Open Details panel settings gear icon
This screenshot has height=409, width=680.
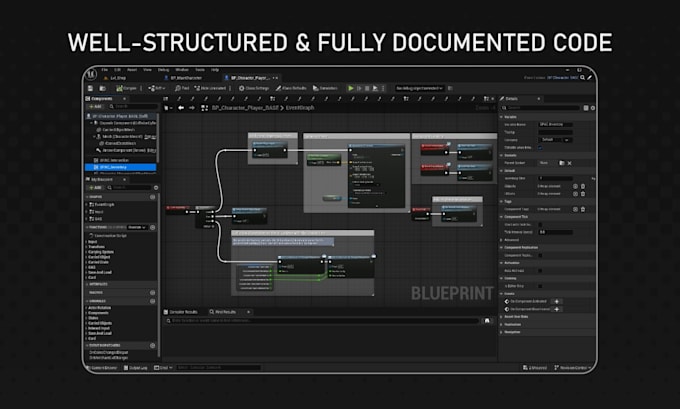point(593,108)
